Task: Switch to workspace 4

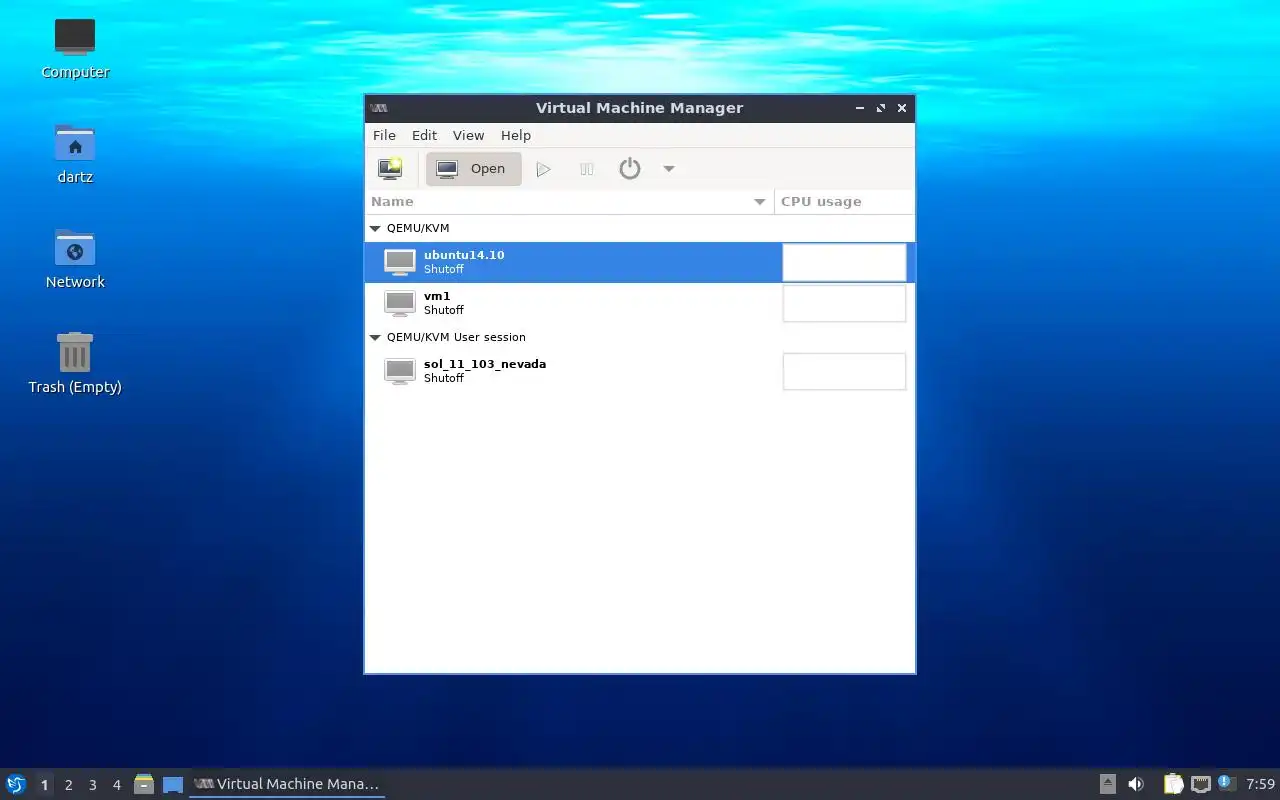Action: (x=116, y=785)
